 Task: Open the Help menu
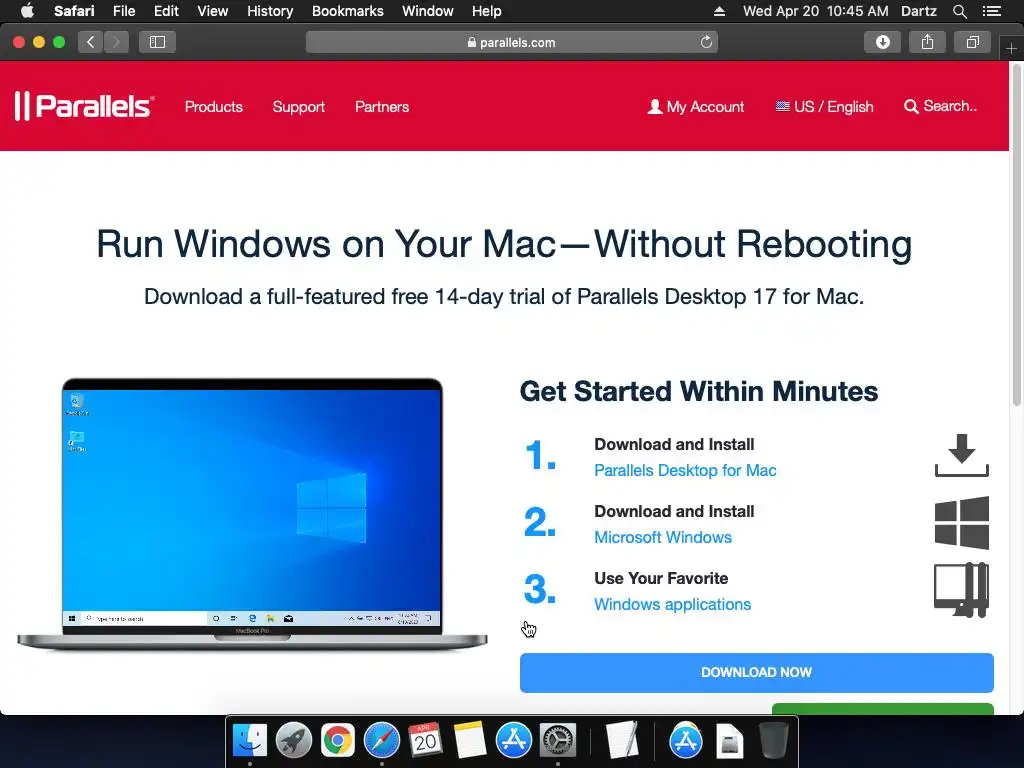[487, 11]
